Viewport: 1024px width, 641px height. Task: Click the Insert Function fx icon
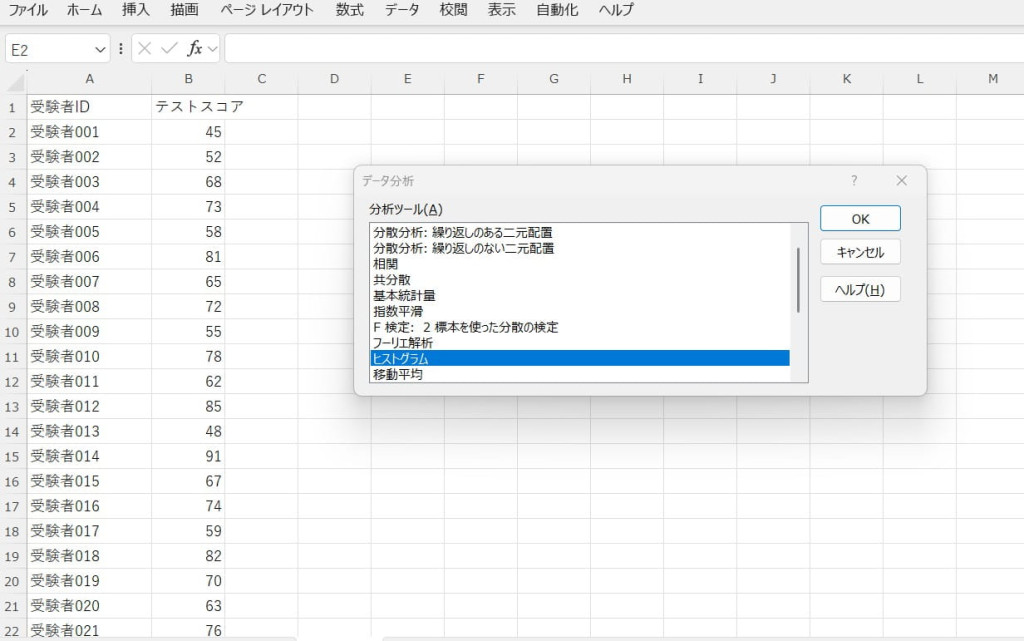[194, 49]
